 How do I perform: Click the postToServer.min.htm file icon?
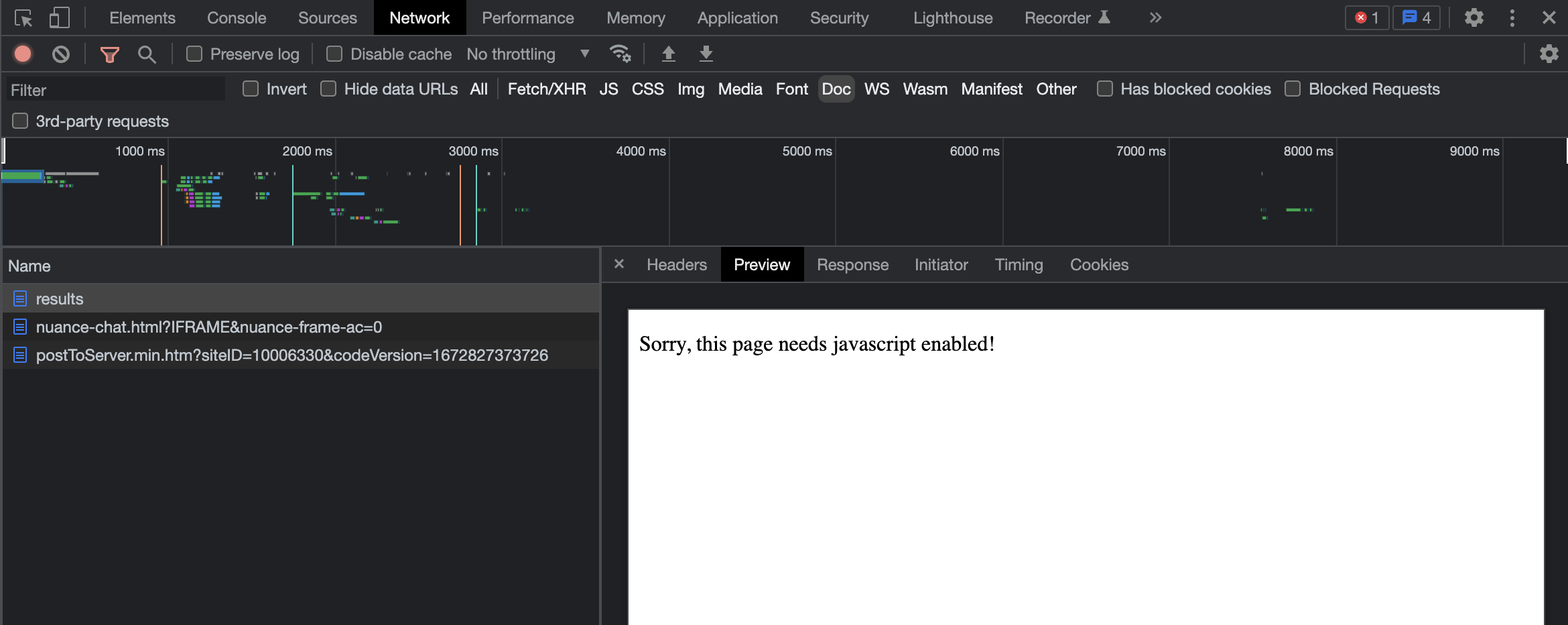coord(20,355)
